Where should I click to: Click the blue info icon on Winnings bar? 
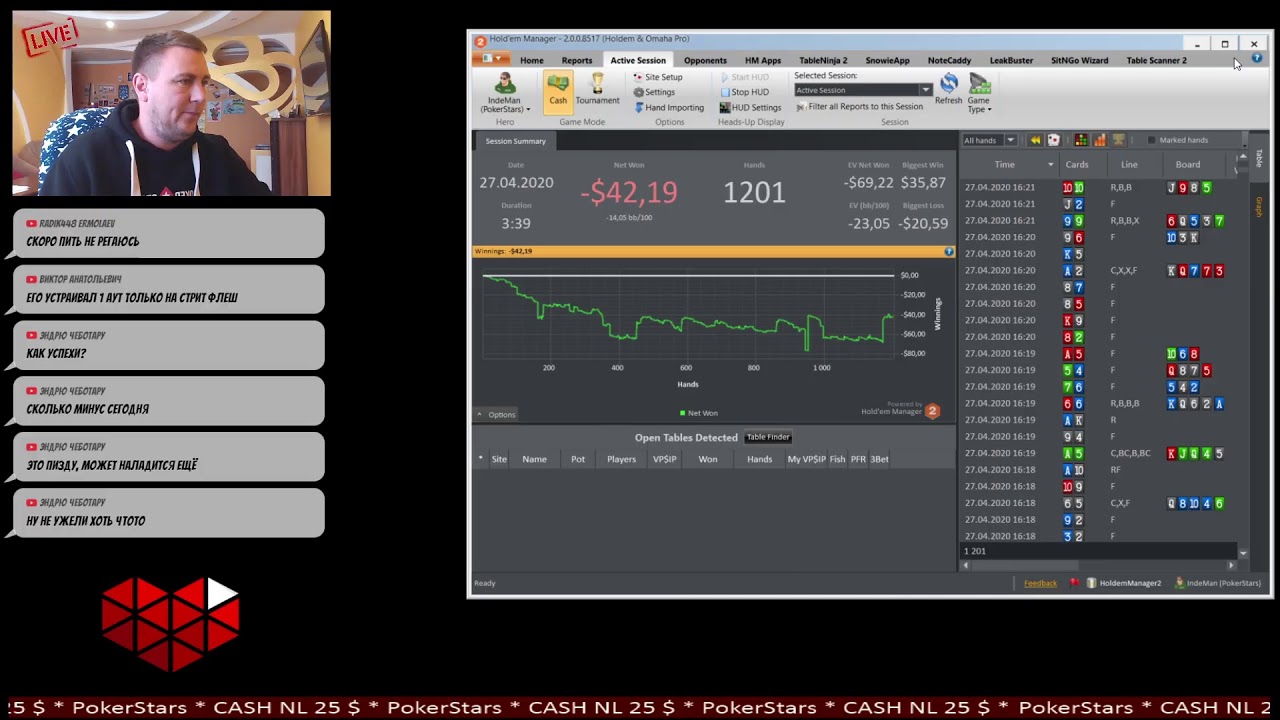[x=949, y=251]
